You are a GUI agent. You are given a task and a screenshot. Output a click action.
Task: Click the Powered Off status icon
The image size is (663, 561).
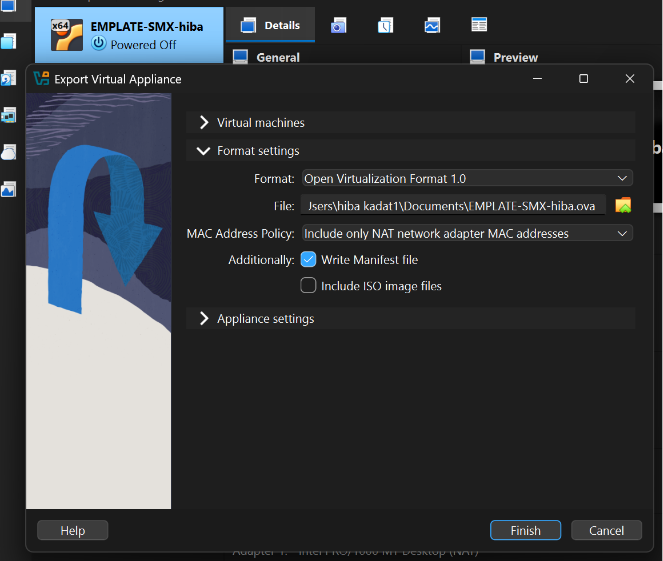(x=99, y=43)
